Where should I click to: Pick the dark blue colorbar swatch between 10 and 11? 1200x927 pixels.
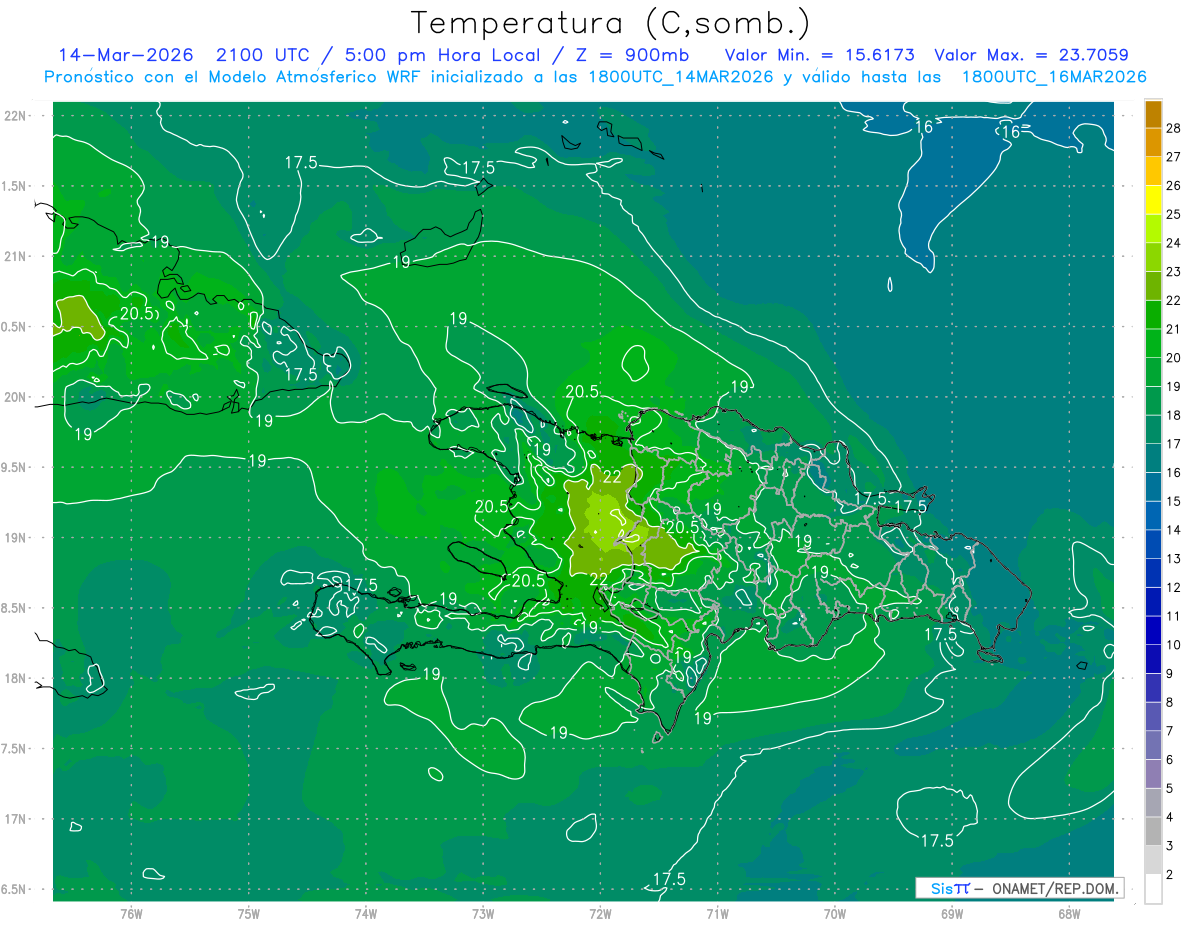coord(1153,631)
